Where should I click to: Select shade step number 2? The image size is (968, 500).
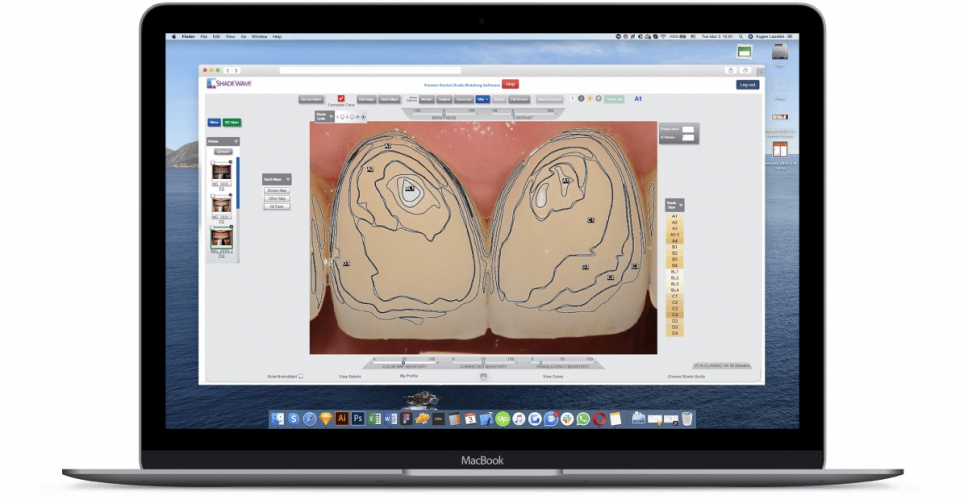(x=581, y=99)
